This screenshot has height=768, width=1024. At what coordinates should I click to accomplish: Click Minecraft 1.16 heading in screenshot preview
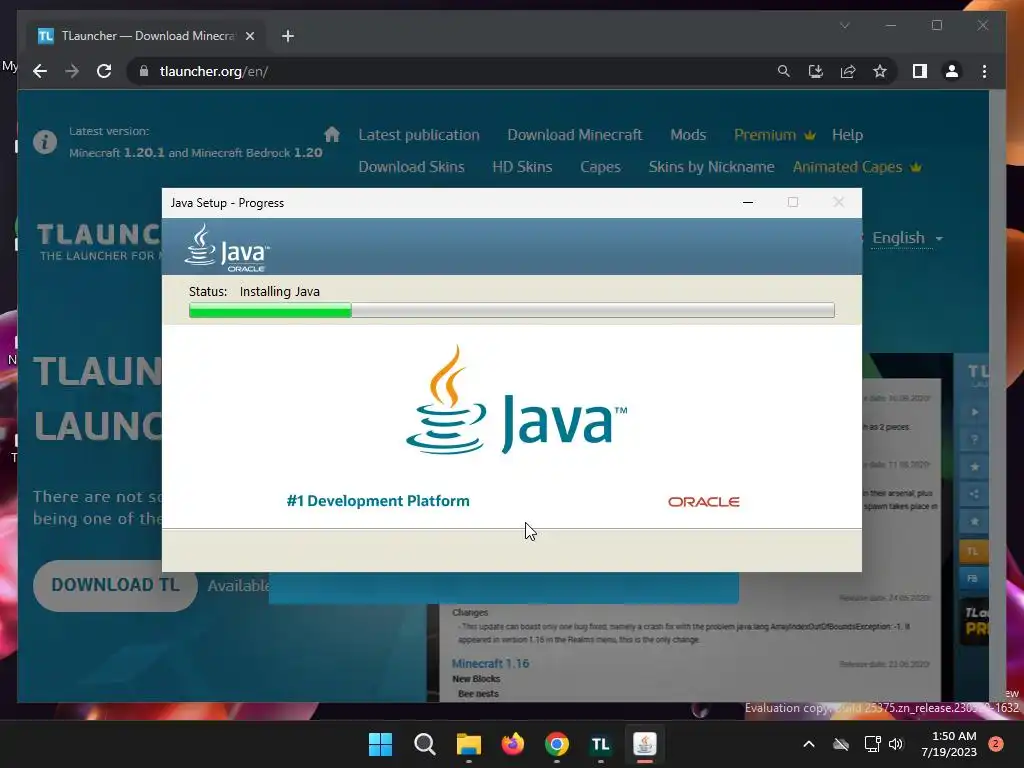(x=490, y=664)
